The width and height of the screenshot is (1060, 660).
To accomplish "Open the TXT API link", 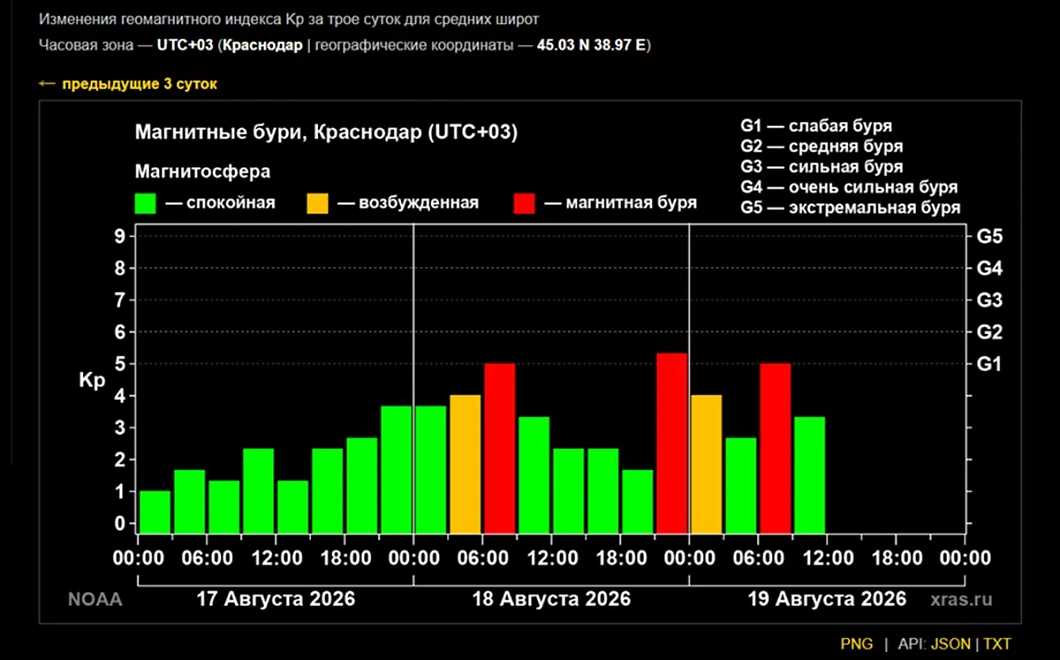I will point(997,644).
